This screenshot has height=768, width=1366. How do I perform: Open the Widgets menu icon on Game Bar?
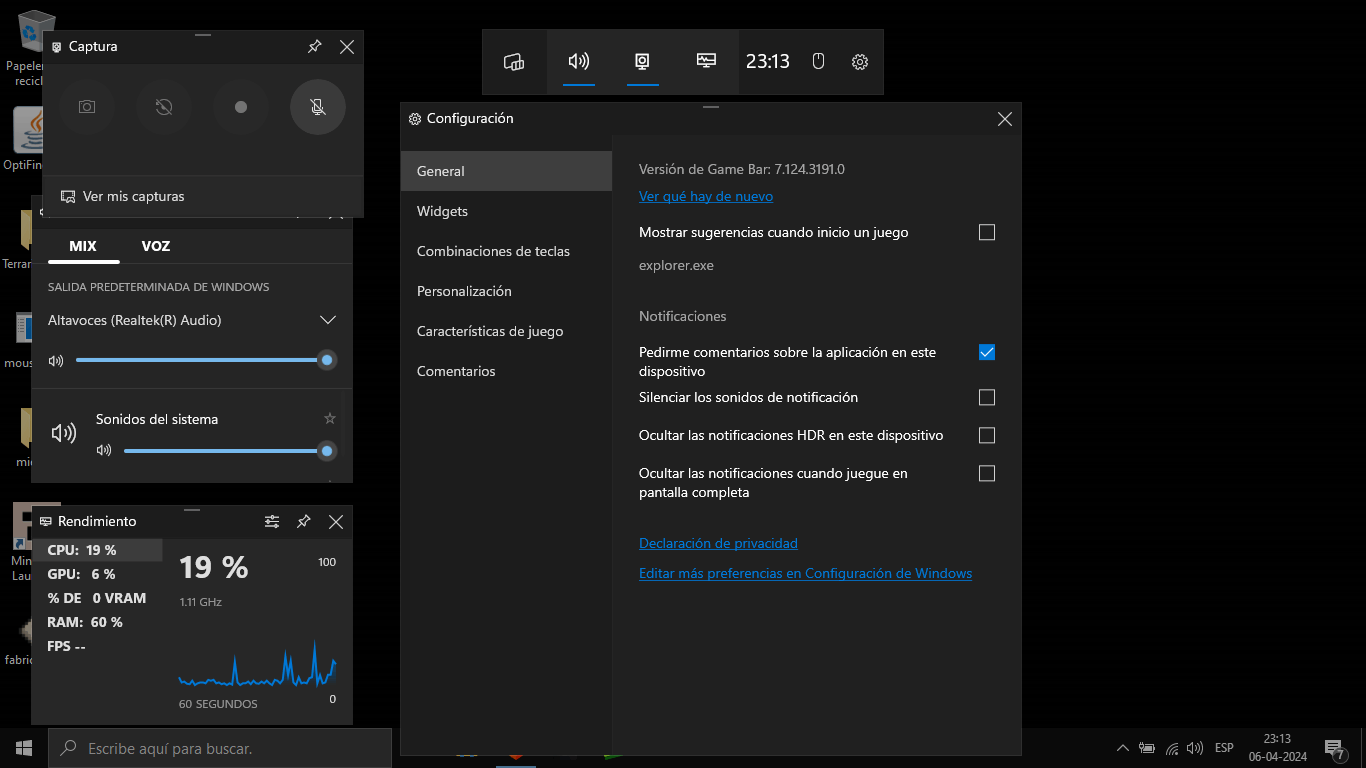514,61
